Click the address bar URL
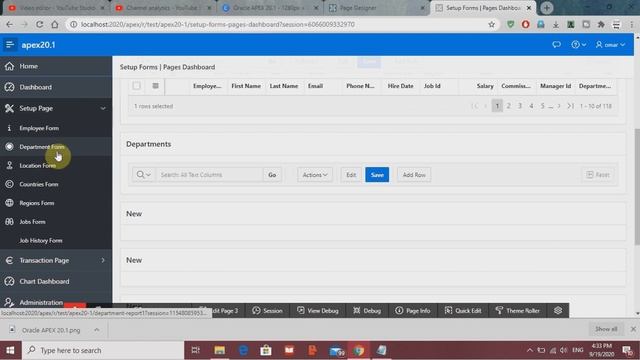640x360 pixels. [x=218, y=24]
